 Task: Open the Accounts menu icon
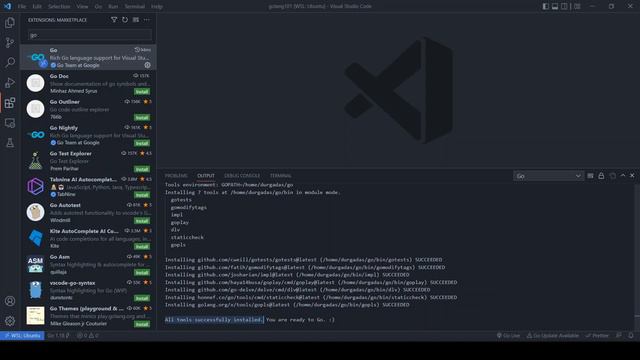[x=10, y=301]
